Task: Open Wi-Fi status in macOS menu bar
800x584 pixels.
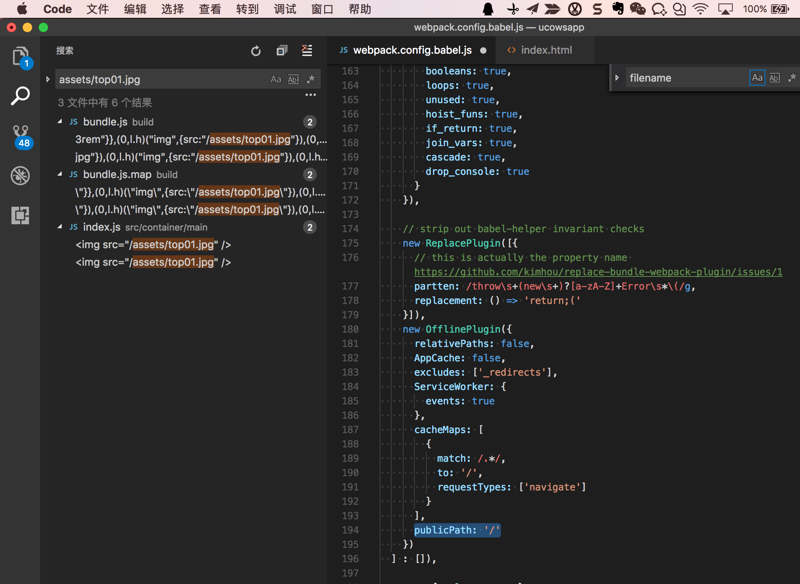Action: (x=700, y=9)
